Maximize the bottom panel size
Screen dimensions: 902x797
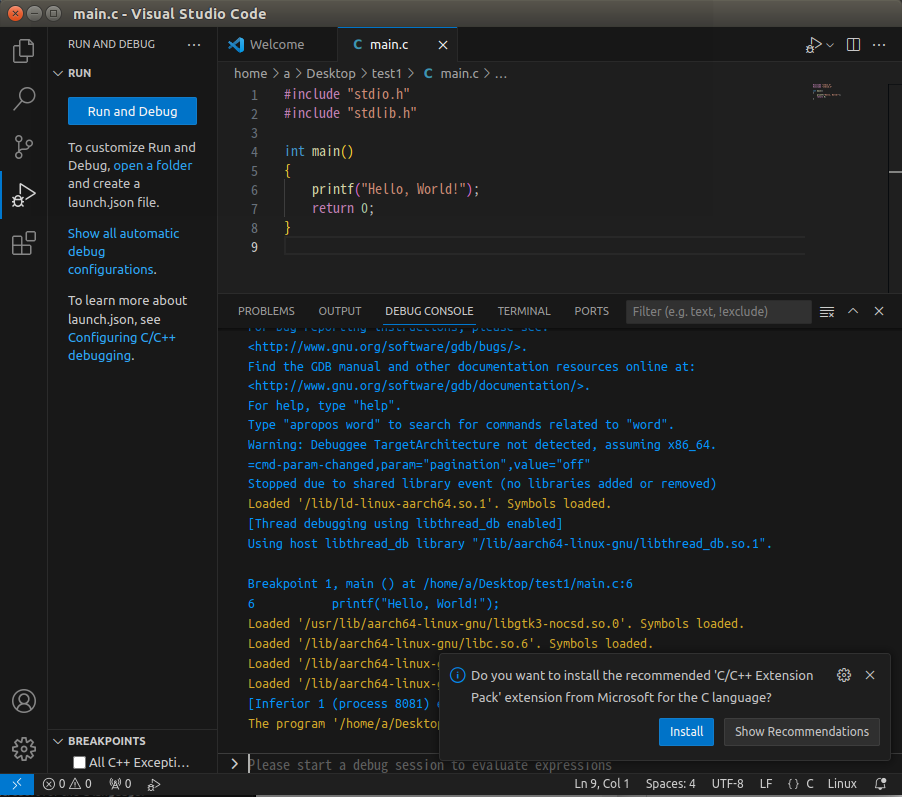point(853,311)
